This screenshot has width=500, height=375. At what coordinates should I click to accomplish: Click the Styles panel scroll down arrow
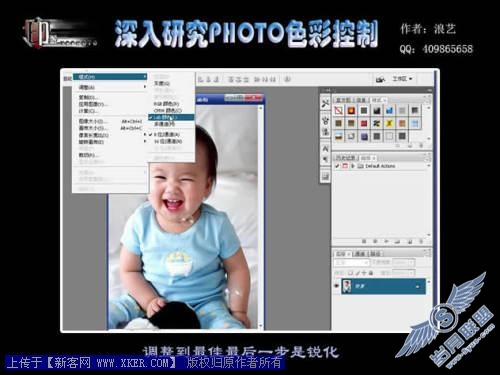click(429, 139)
